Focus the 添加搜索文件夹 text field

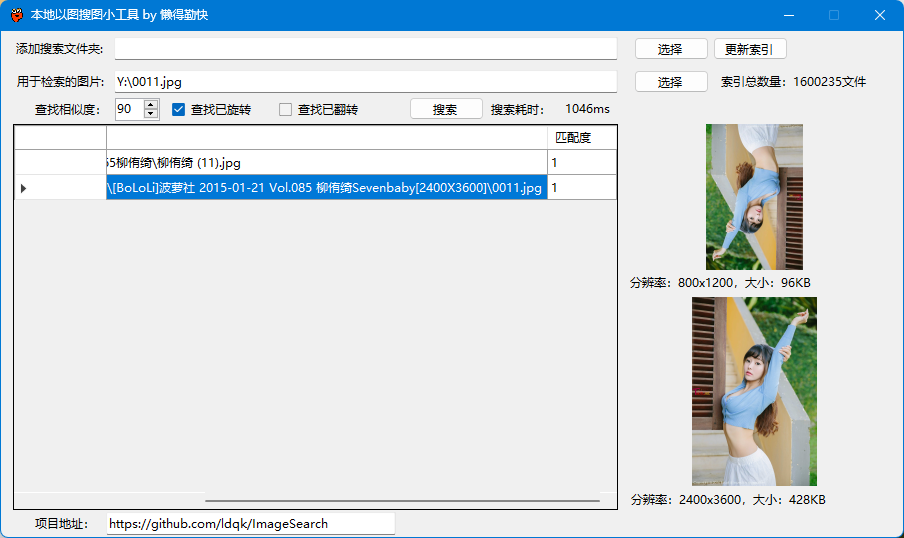365,49
